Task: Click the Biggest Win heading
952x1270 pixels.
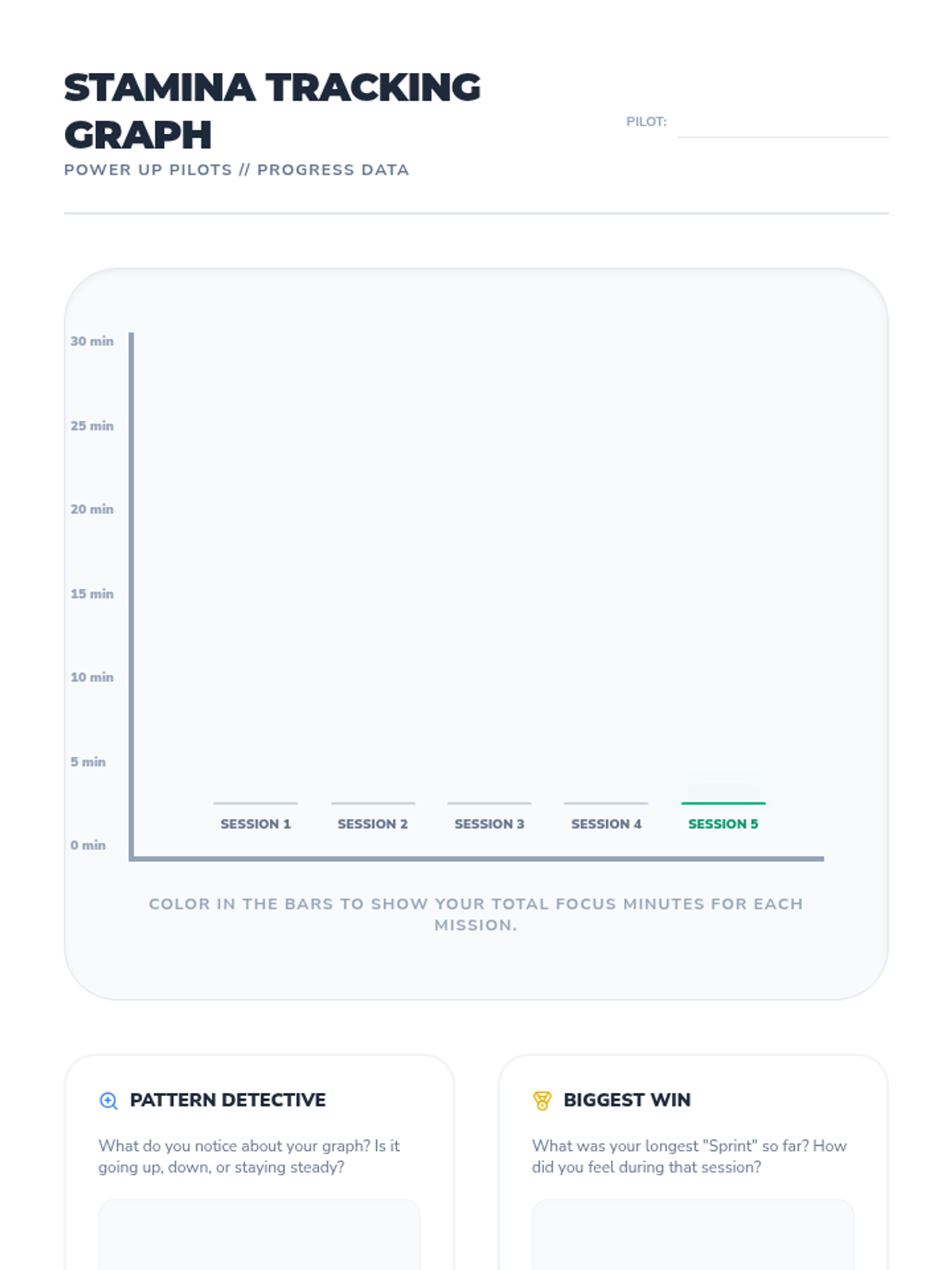Action: (x=627, y=1100)
